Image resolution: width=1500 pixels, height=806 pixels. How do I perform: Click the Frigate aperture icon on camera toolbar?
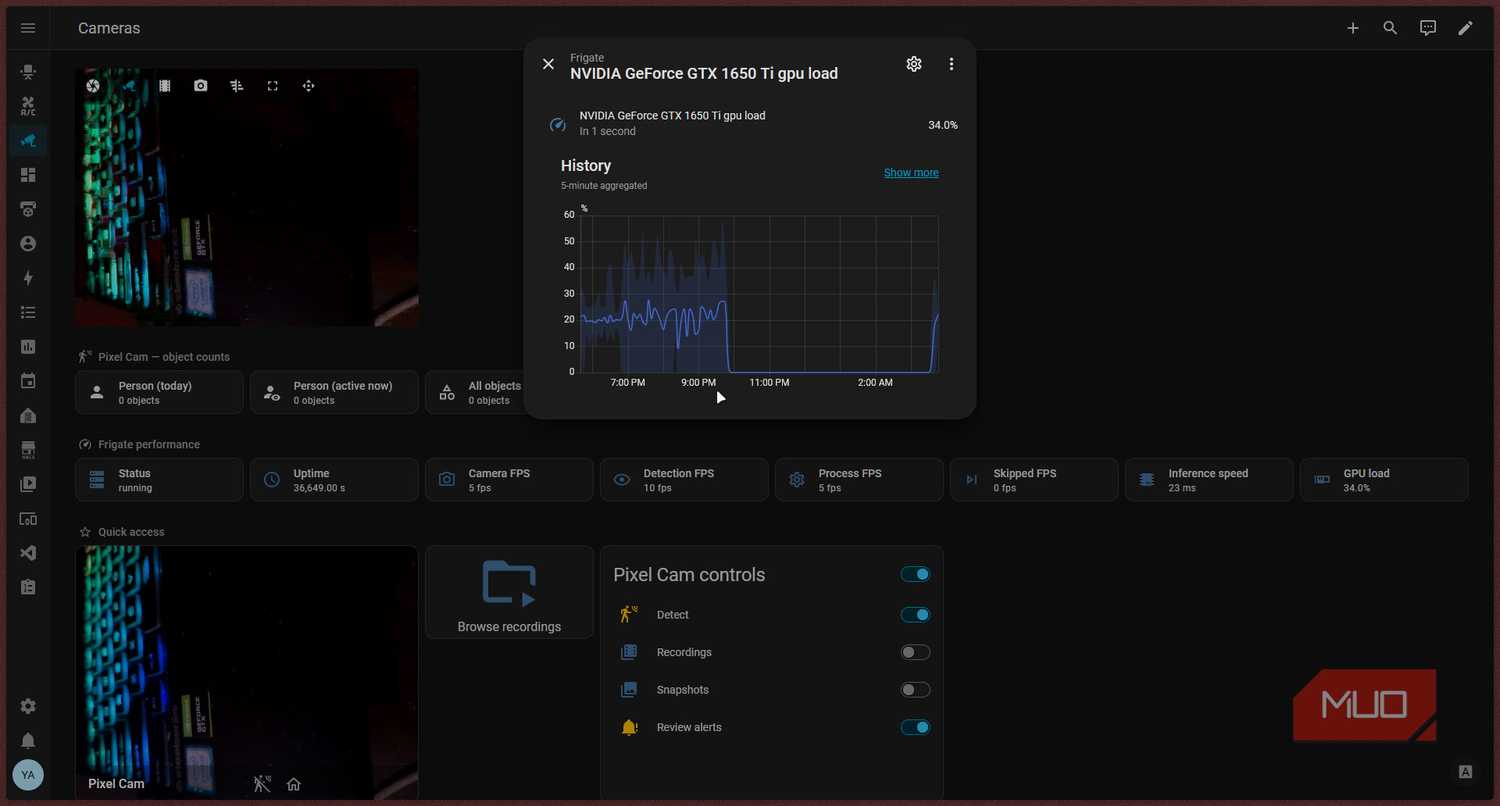click(93, 86)
